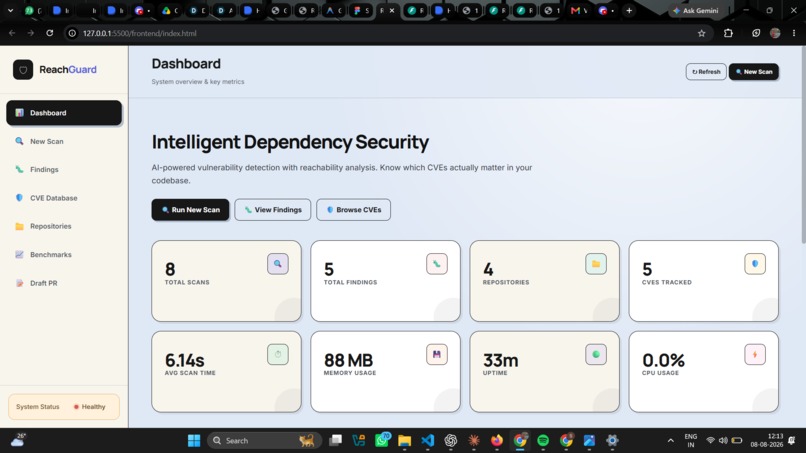Open the Dashboard sidebar item
The width and height of the screenshot is (806, 453).
point(64,113)
